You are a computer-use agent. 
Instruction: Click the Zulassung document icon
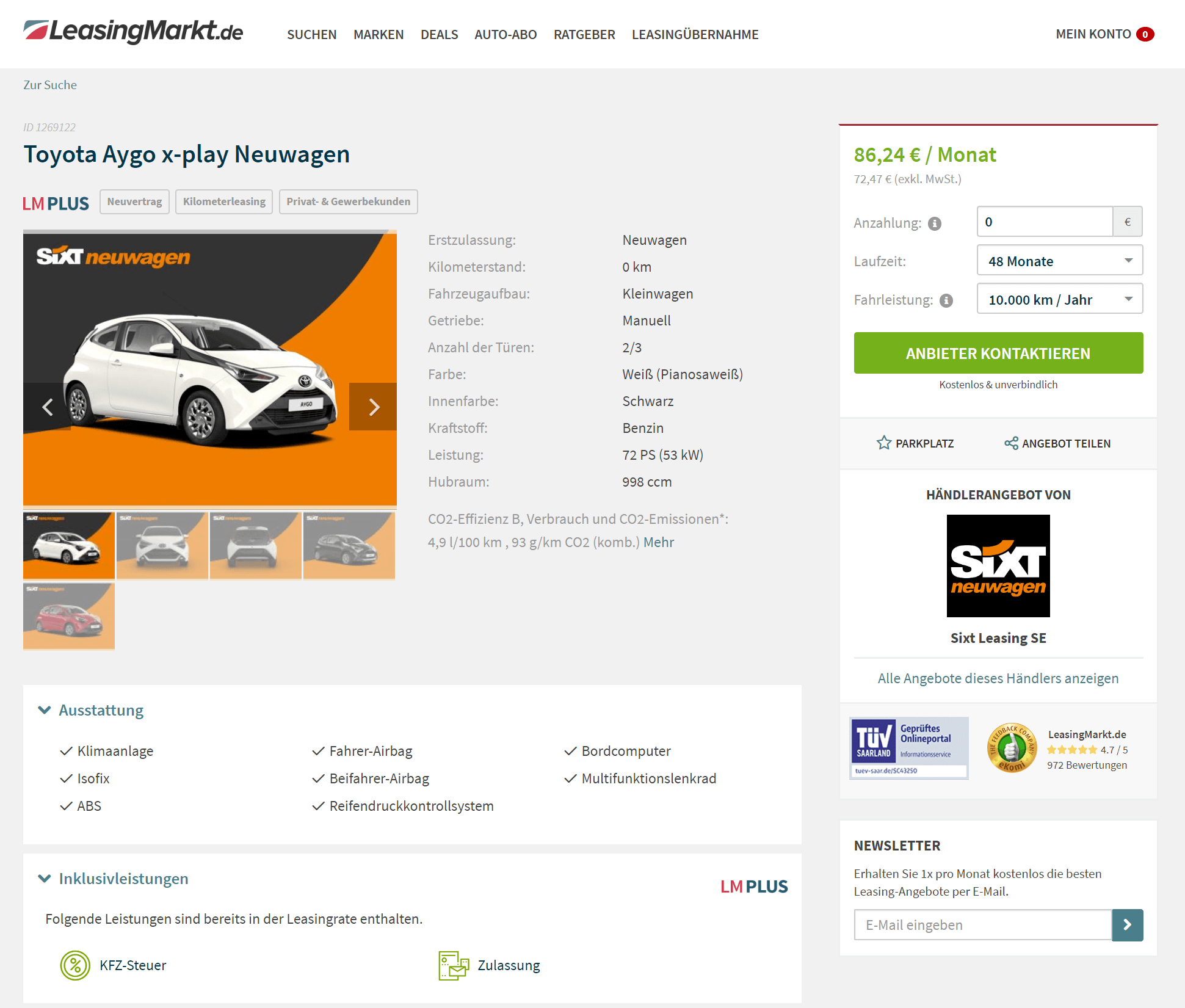[454, 965]
